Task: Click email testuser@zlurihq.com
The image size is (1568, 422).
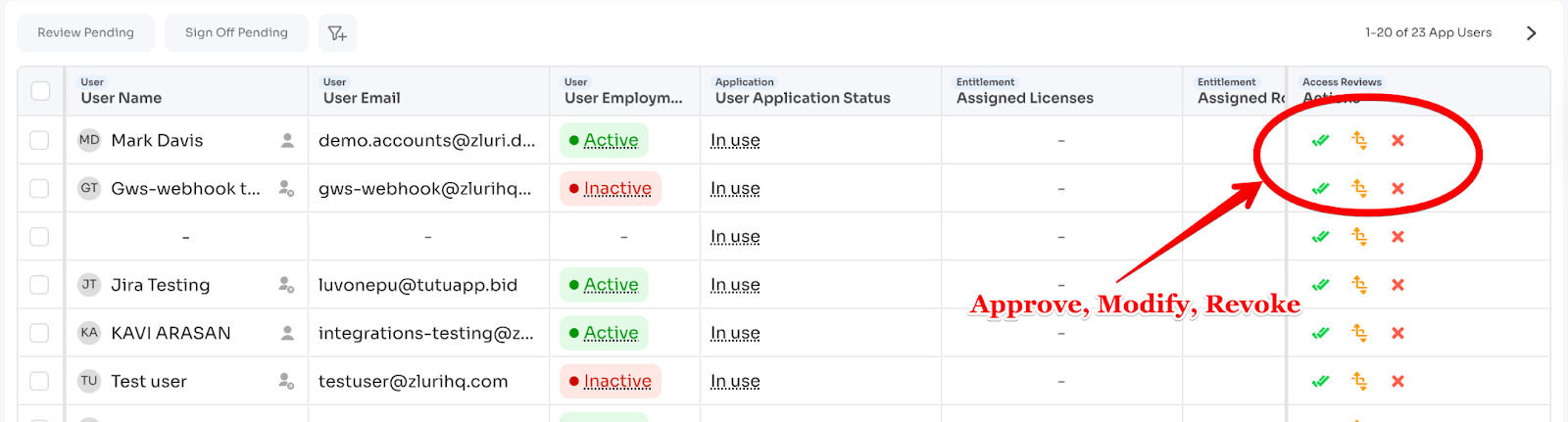Action: tap(414, 381)
